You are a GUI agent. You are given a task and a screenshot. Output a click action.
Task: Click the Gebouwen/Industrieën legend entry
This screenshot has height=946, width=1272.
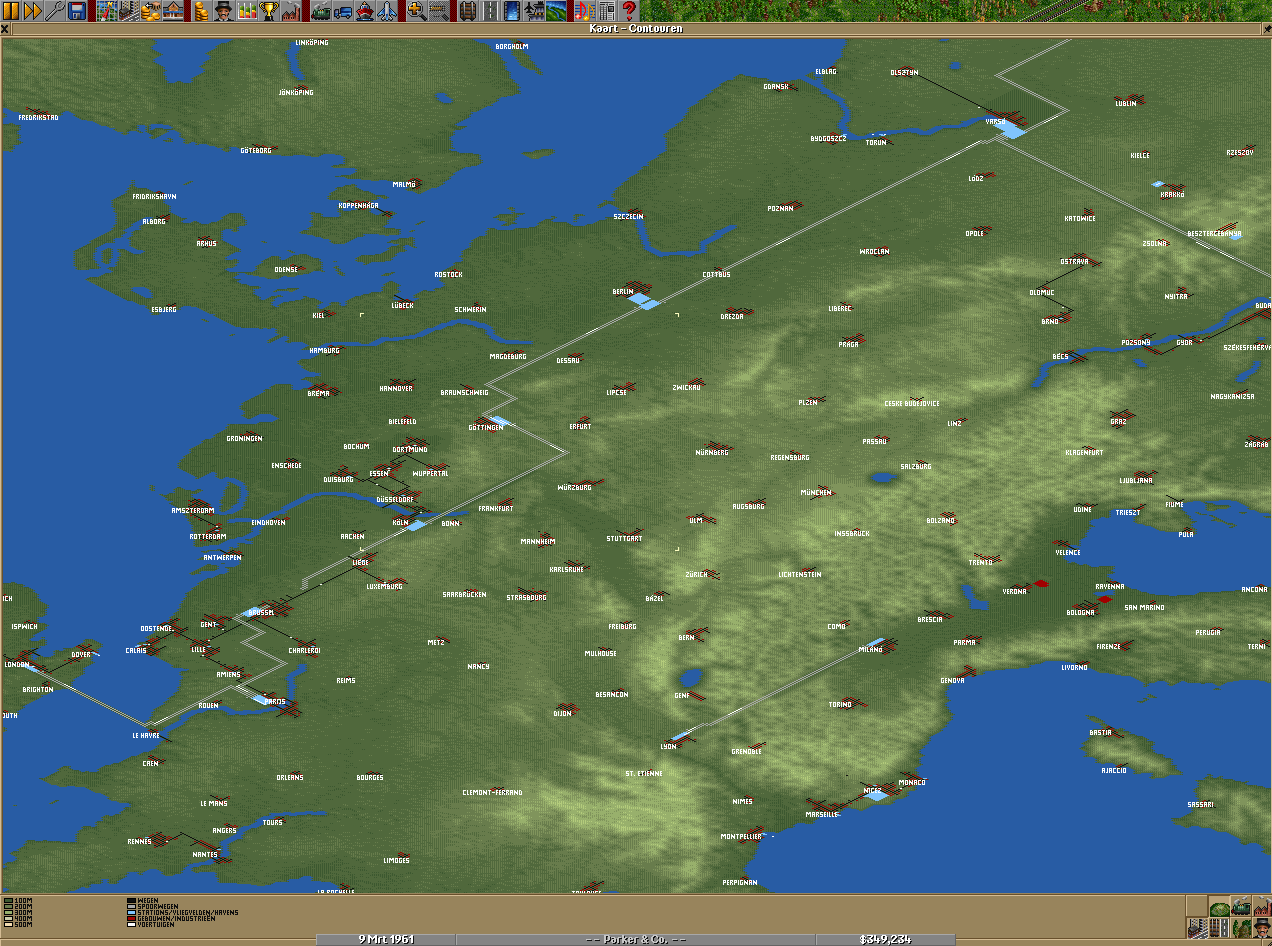click(x=170, y=917)
